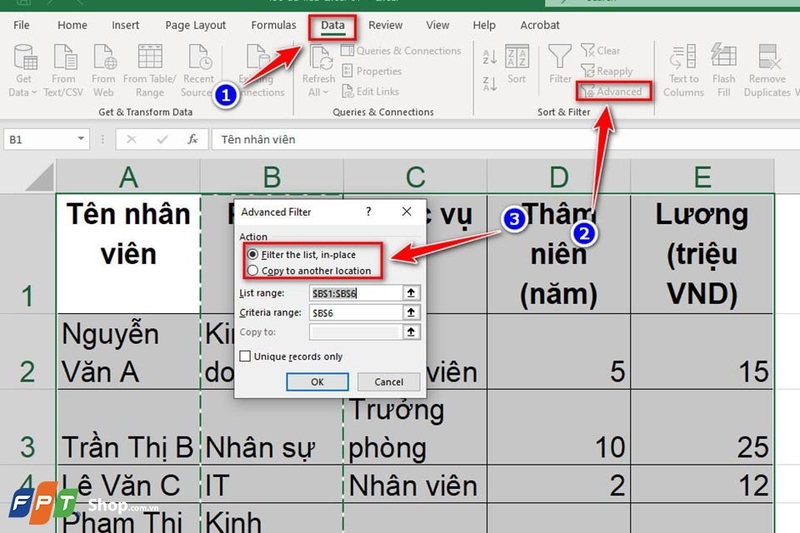
Task: Run Flash Fill
Action: (723, 70)
